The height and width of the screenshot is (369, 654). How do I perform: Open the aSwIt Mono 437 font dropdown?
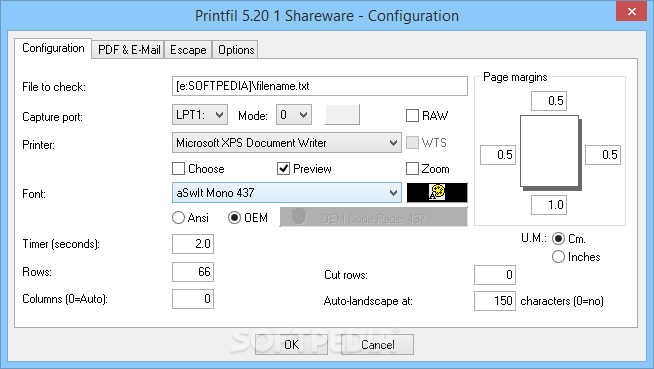point(287,193)
